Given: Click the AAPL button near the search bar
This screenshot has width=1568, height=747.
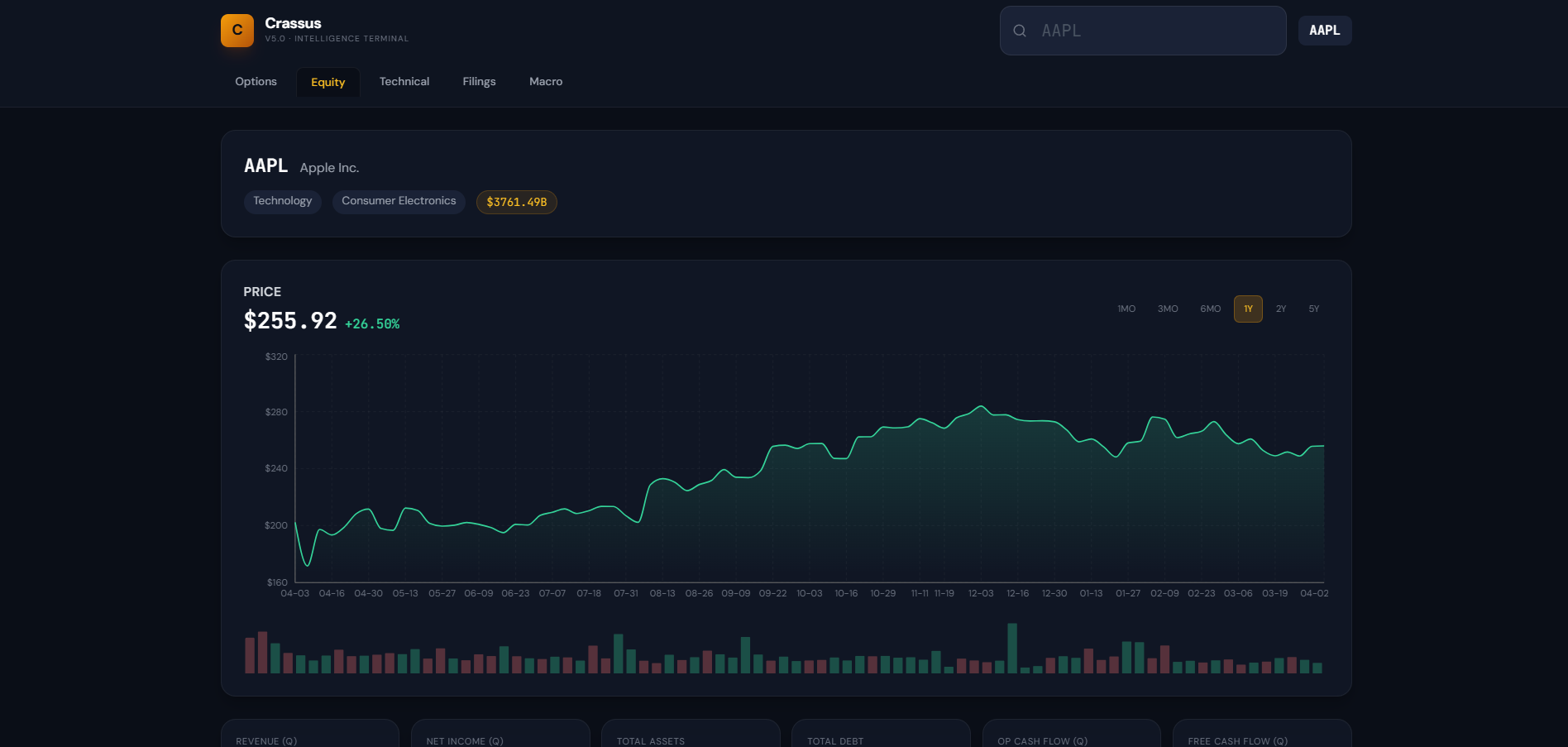Looking at the screenshot, I should (x=1324, y=30).
